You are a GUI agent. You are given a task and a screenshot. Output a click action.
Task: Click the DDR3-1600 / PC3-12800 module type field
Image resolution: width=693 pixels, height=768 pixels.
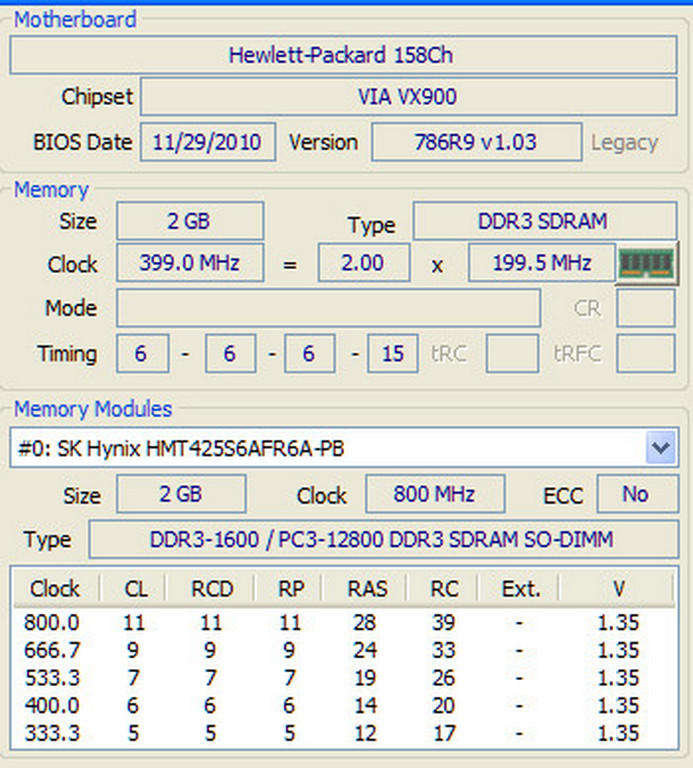click(383, 539)
